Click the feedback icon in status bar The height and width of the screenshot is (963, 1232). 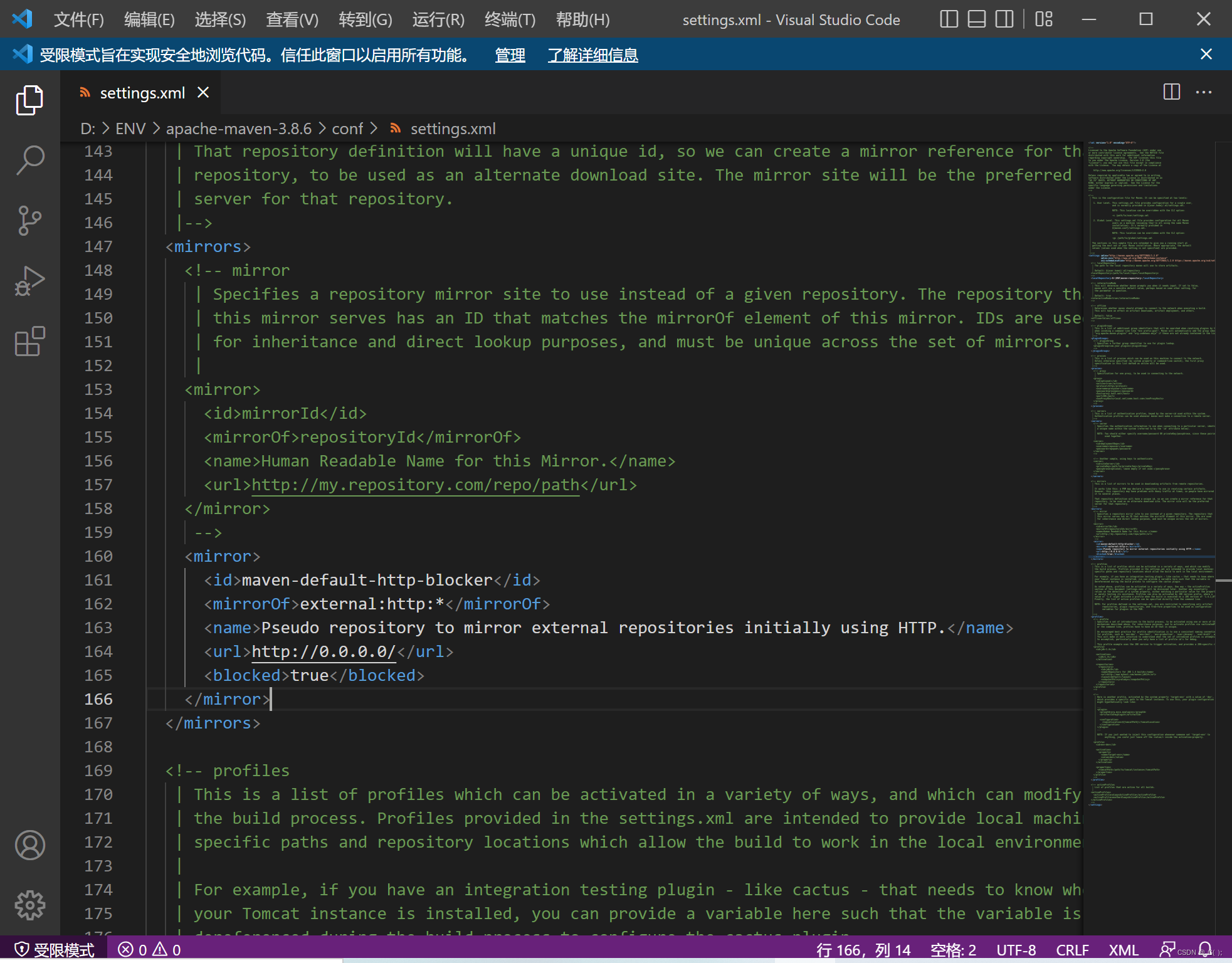pyautogui.click(x=1167, y=950)
